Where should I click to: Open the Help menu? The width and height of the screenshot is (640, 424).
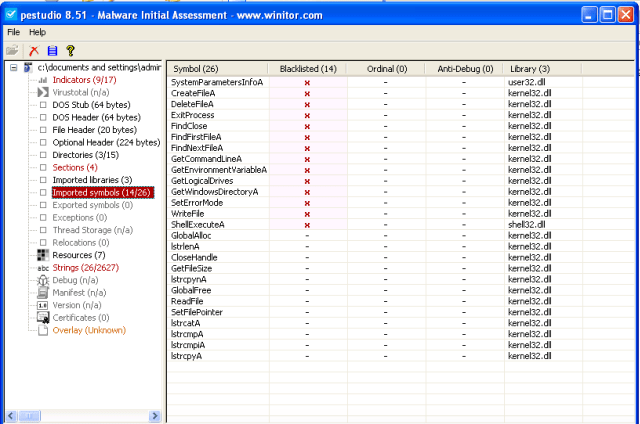(37, 32)
